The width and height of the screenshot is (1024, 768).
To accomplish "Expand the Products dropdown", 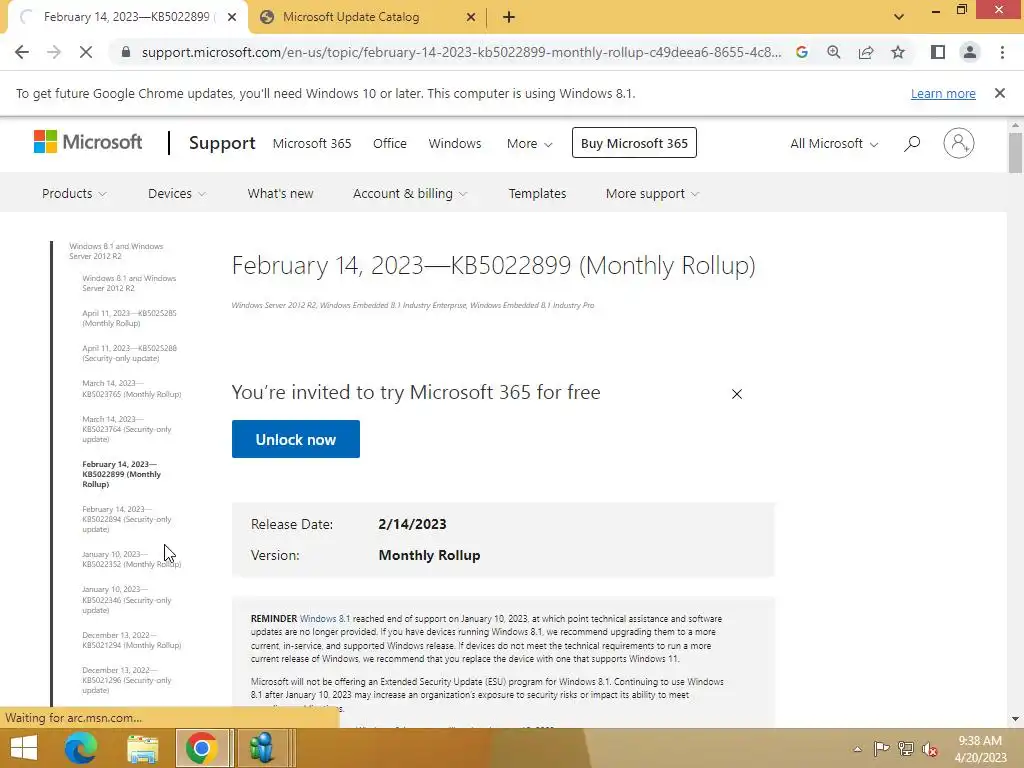I will (74, 193).
